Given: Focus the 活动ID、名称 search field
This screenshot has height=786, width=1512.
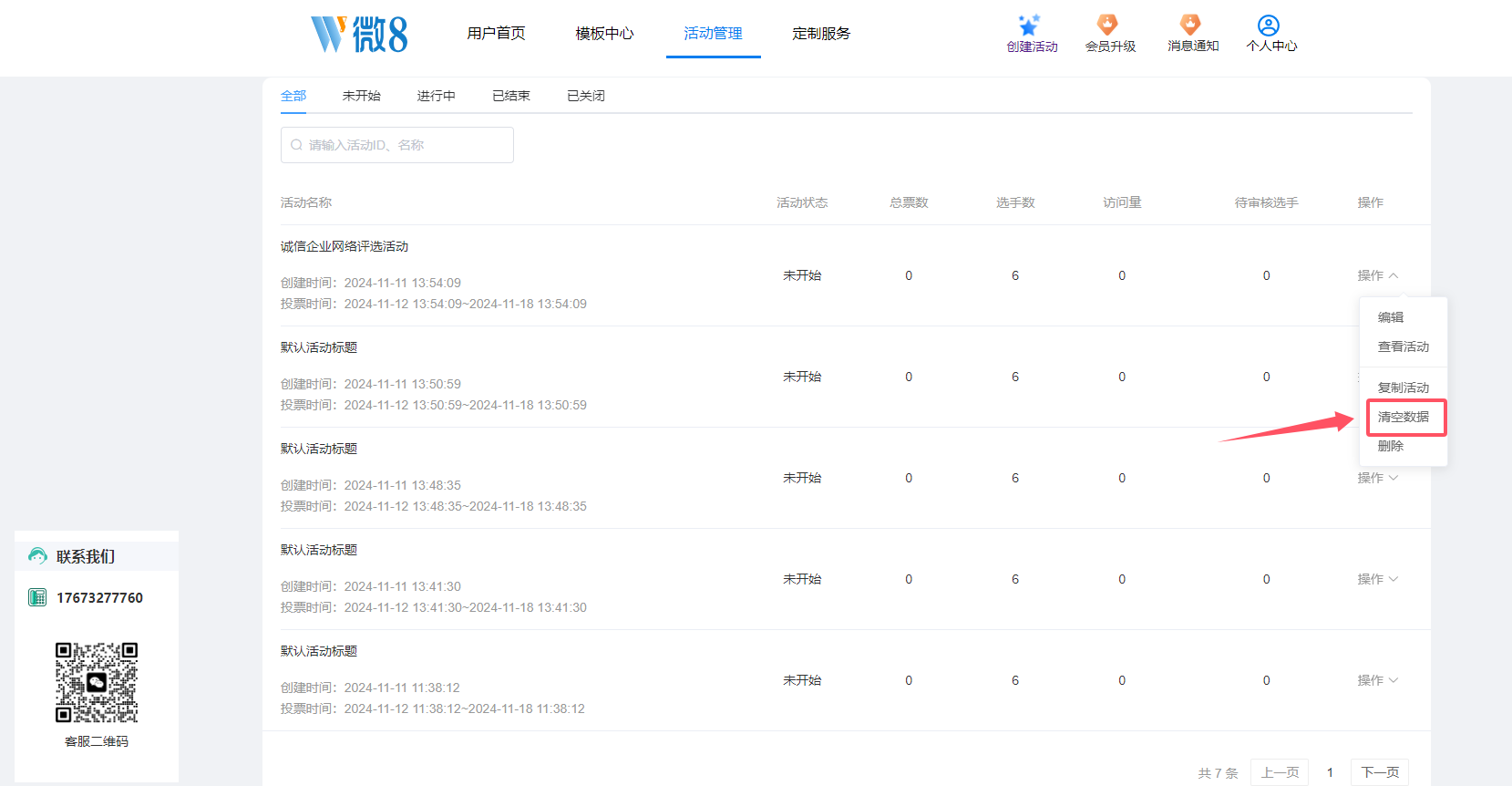Looking at the screenshot, I should (397, 145).
